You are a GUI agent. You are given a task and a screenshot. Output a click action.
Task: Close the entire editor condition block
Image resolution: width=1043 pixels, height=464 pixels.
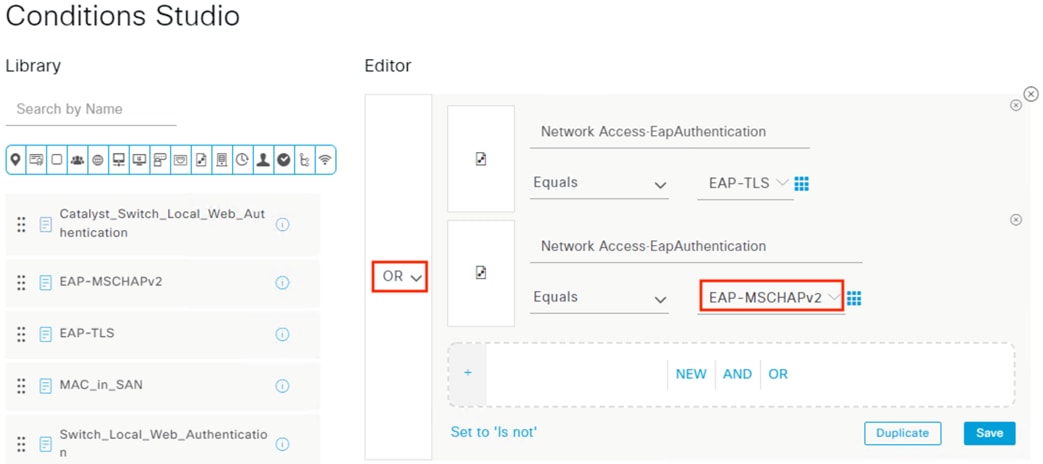coord(1031,94)
